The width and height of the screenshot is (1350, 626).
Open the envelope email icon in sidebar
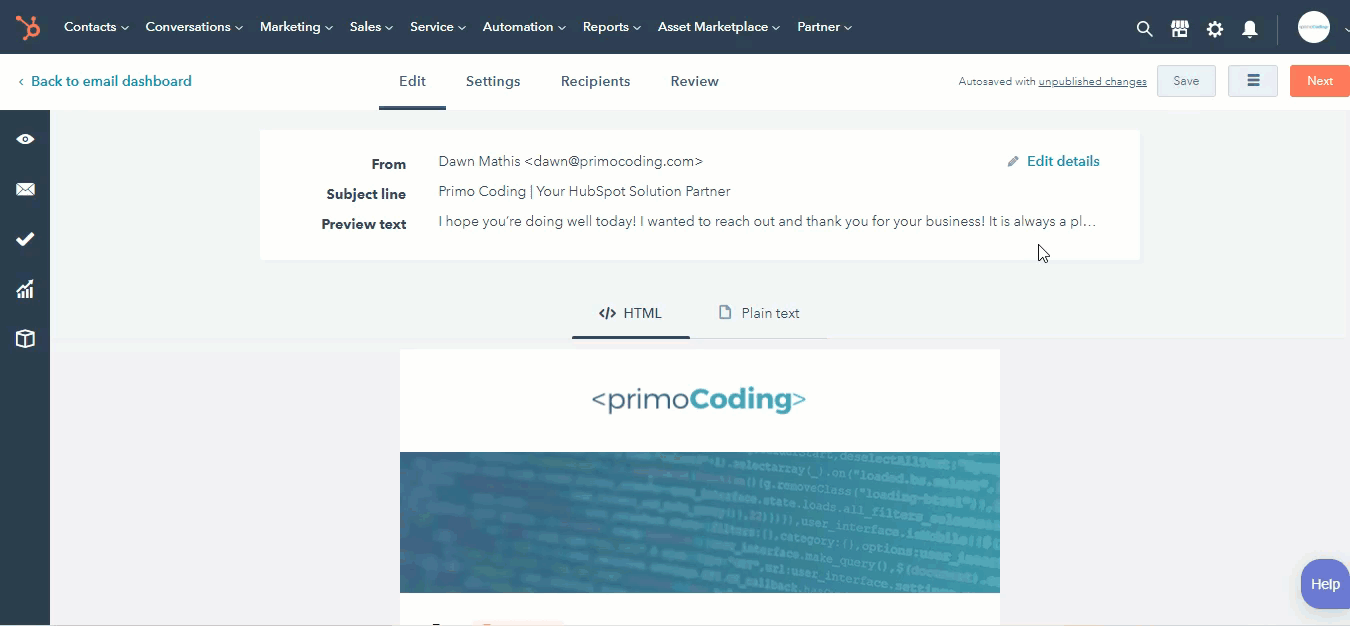coord(25,189)
